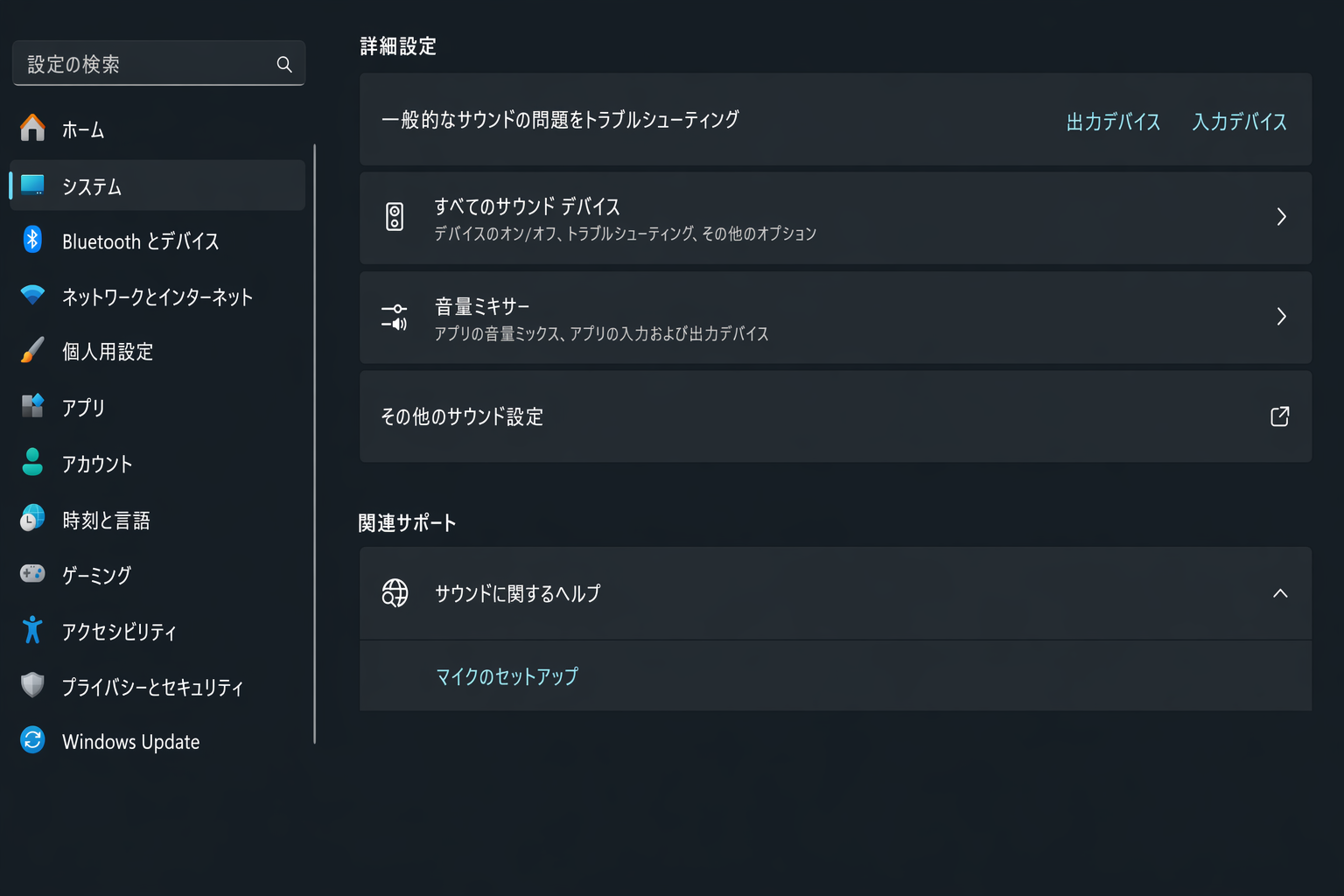Select 個人用設定 in the sidebar
1344x896 pixels.
[x=157, y=352]
